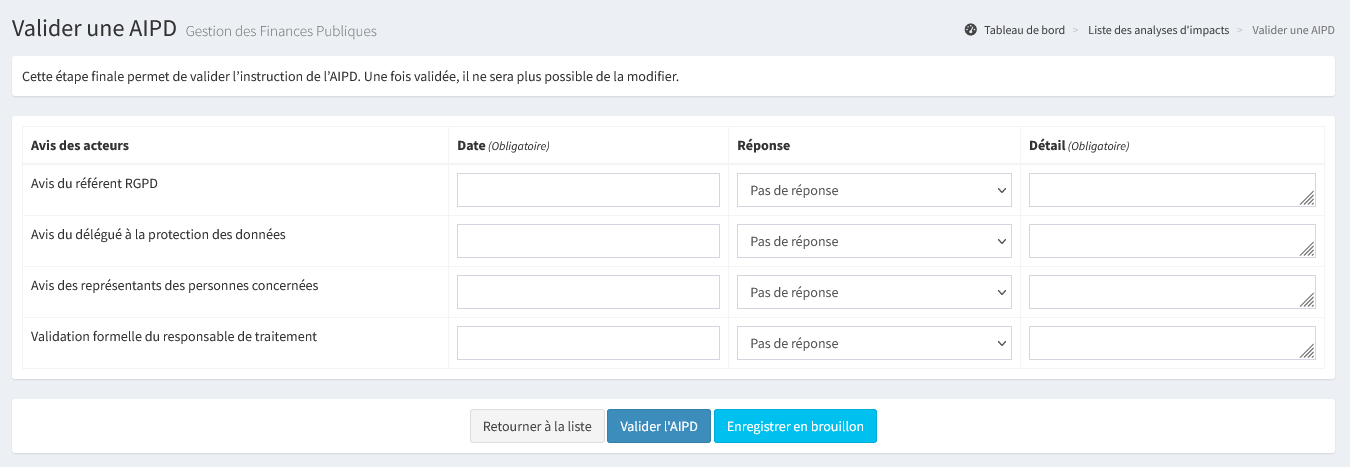Open Réponse dropdown for délégué à la protection
The width and height of the screenshot is (1350, 467).
pyautogui.click(x=874, y=241)
